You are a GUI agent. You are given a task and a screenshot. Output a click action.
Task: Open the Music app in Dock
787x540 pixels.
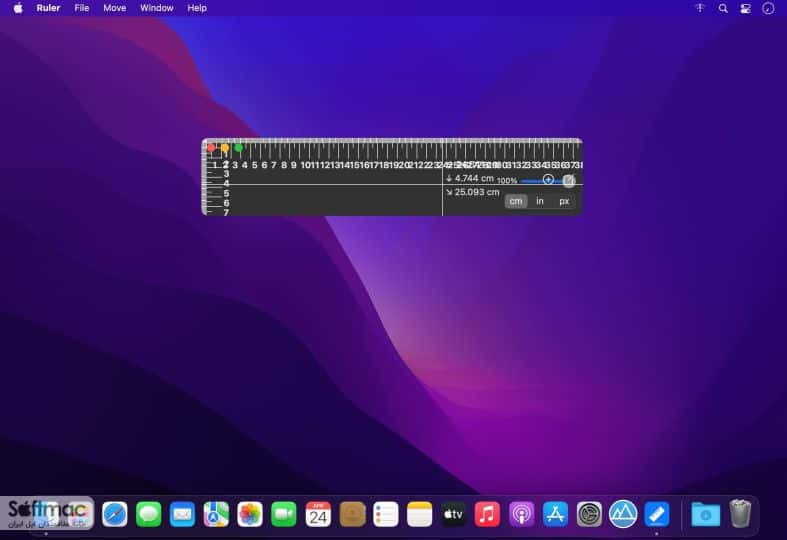(487, 514)
